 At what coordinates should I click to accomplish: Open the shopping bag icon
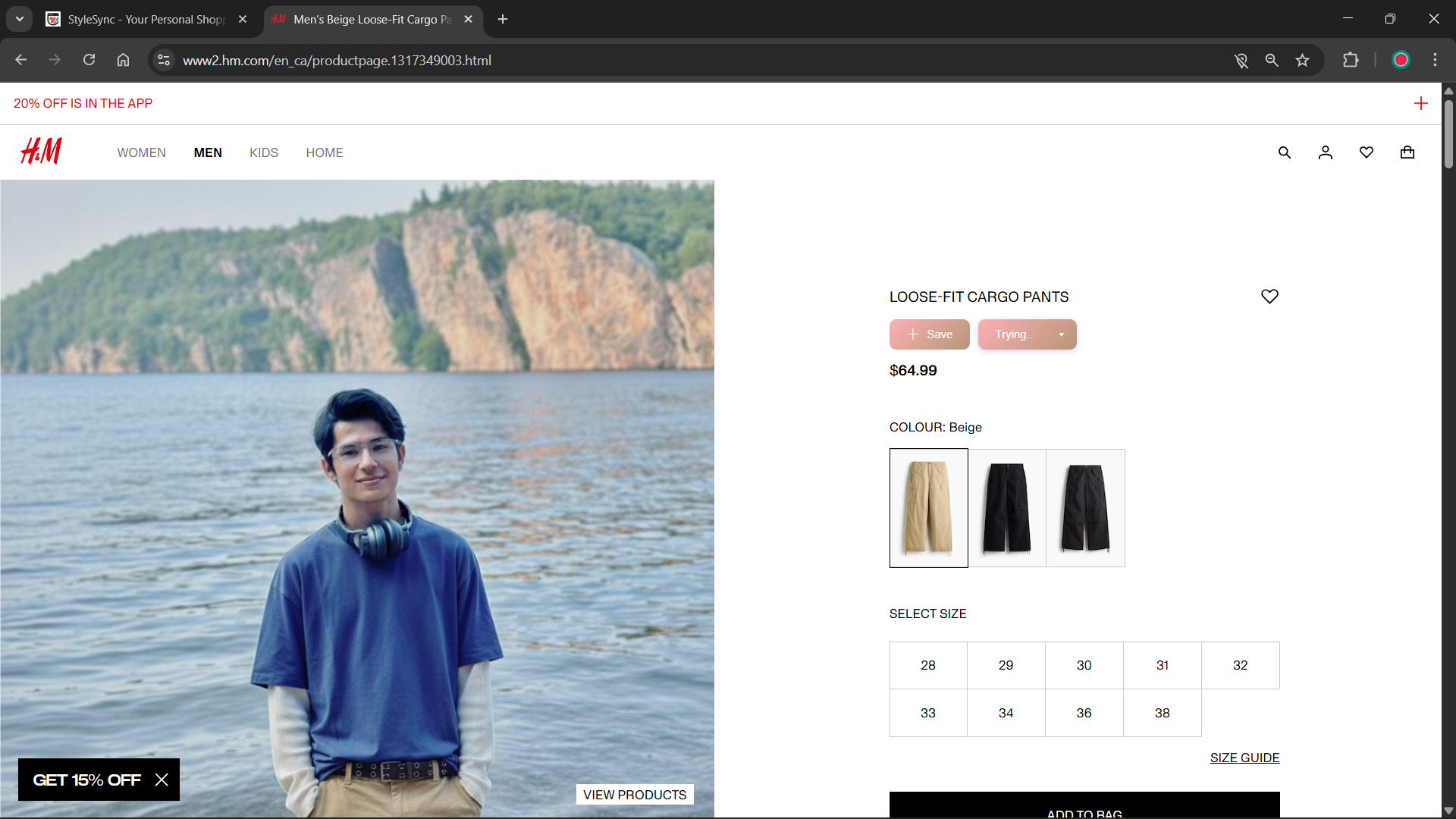point(1407,152)
